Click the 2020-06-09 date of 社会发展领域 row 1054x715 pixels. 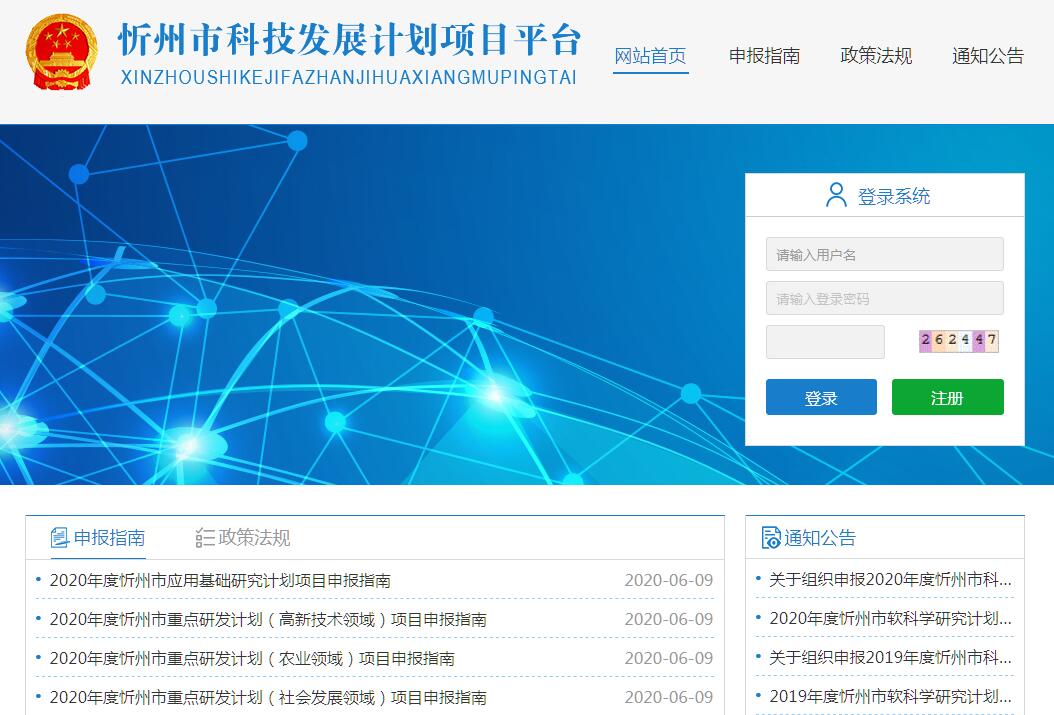[x=669, y=697]
